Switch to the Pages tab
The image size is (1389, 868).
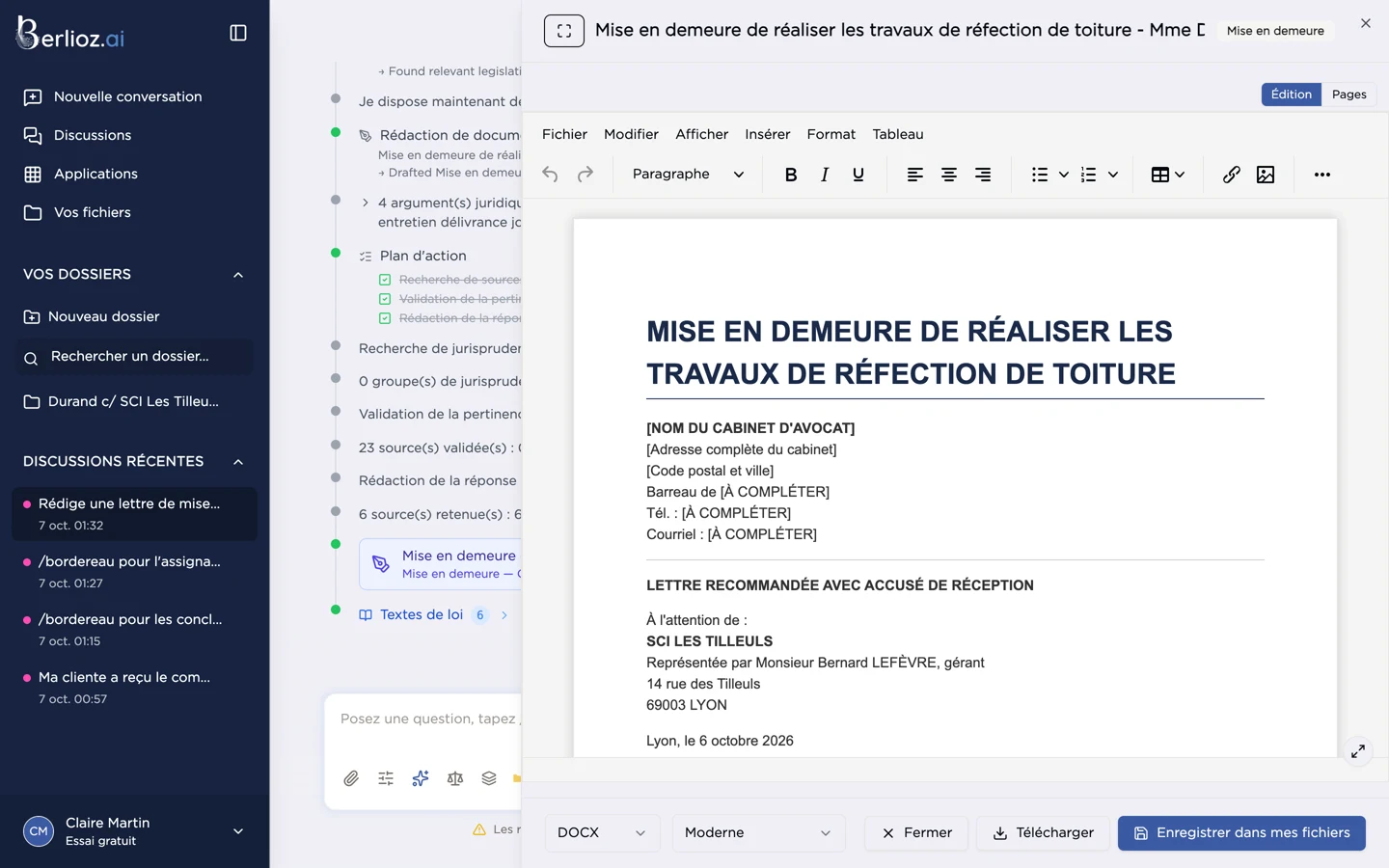(1349, 95)
